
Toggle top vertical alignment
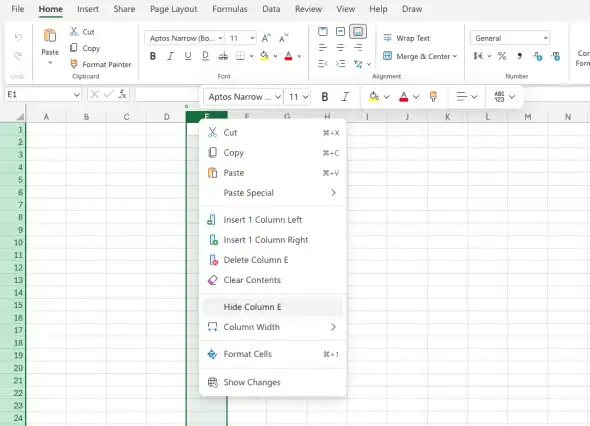point(322,31)
